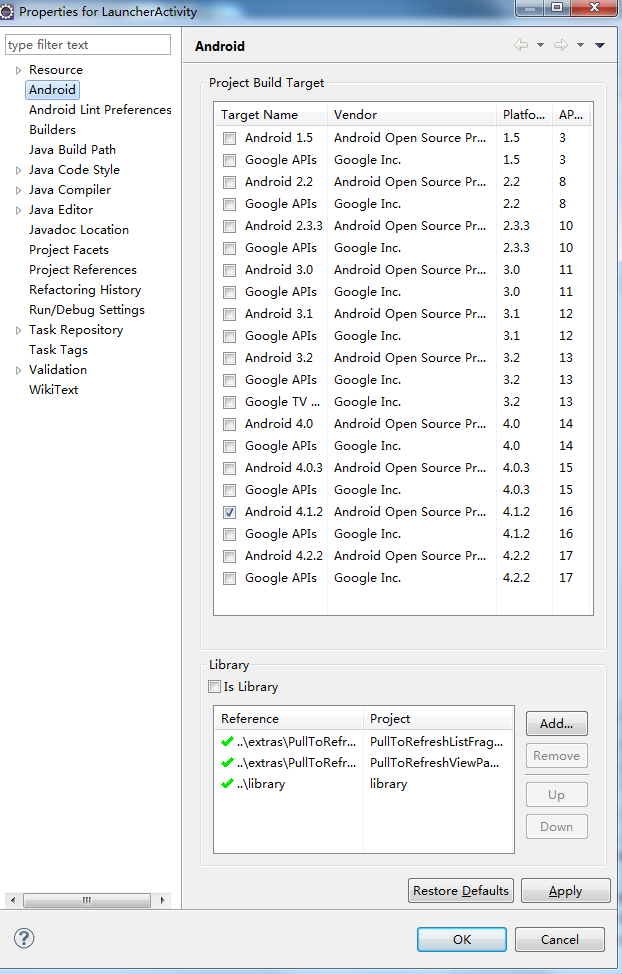622x974 pixels.
Task: Check the Android 2.3.3 target checkbox
Action: 229,226
